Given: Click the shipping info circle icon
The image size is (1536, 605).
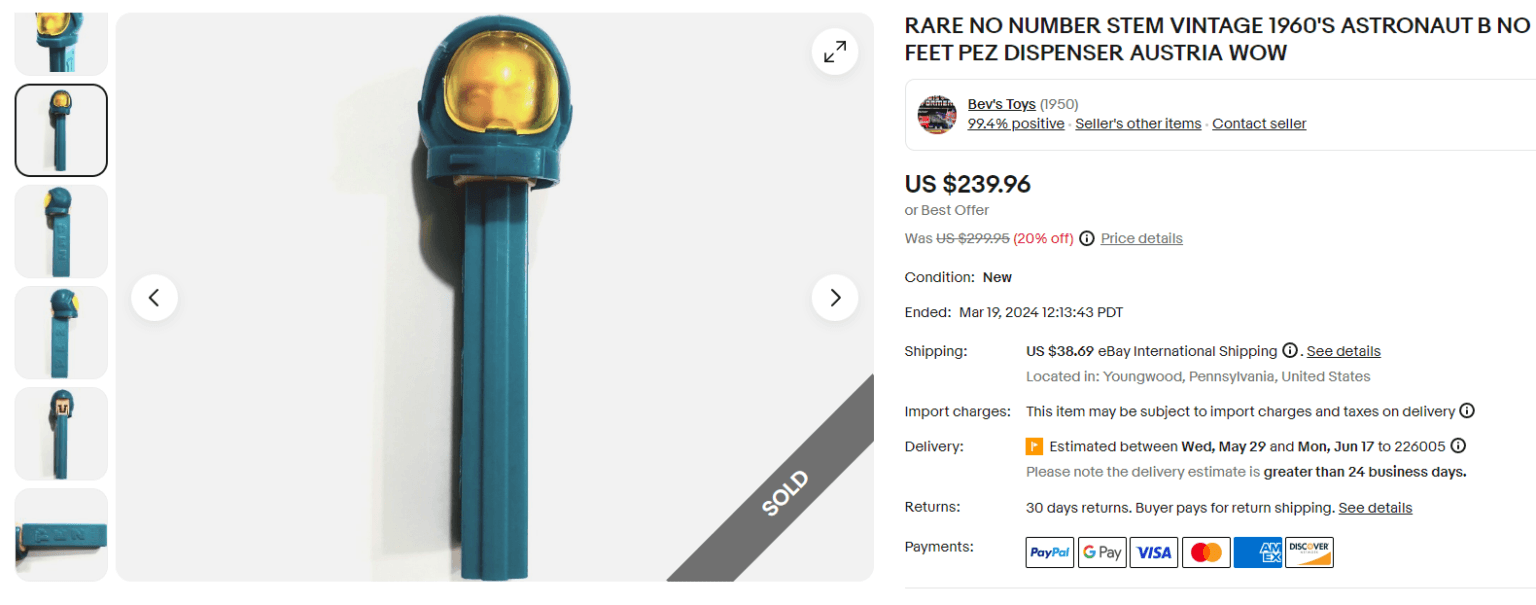Looking at the screenshot, I should tap(1290, 350).
